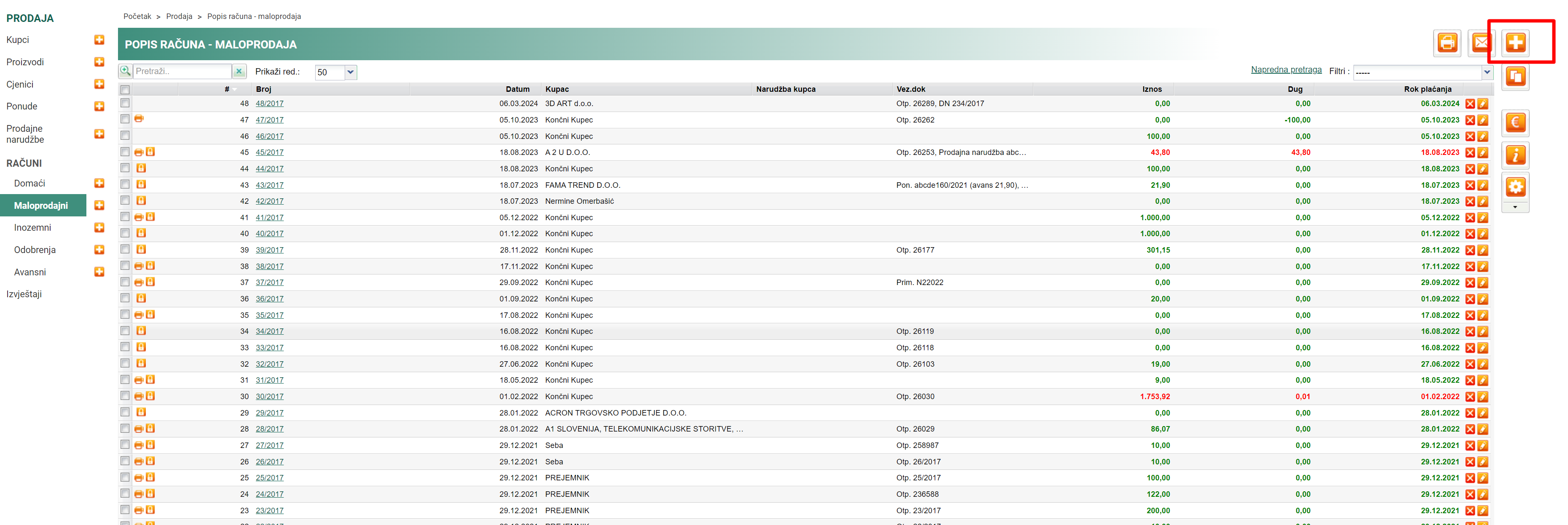Open Inozemni in the sidebar menu
1568x525 pixels.
(x=33, y=227)
